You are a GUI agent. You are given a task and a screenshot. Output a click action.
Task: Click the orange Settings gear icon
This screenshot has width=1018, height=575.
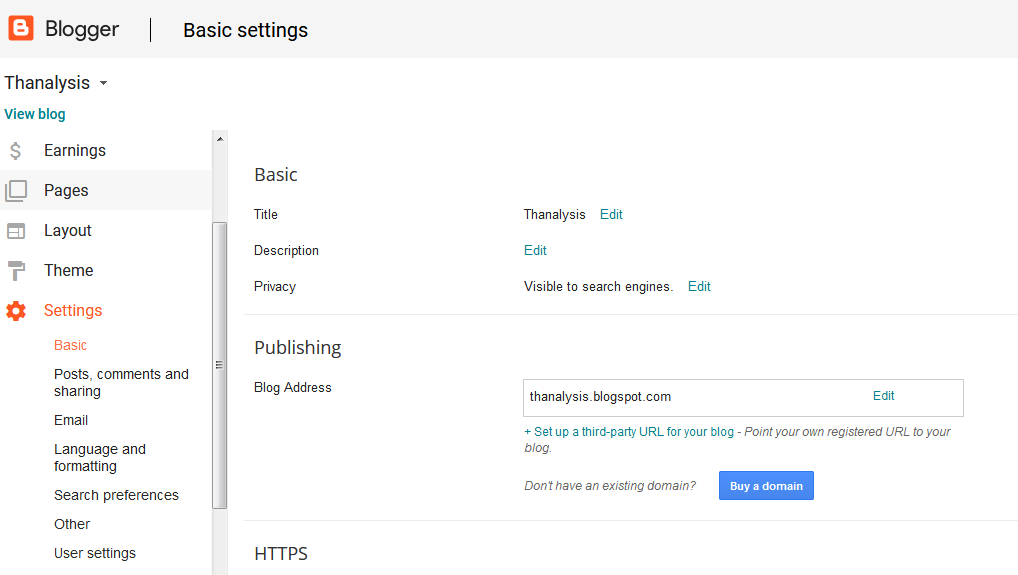pos(16,311)
